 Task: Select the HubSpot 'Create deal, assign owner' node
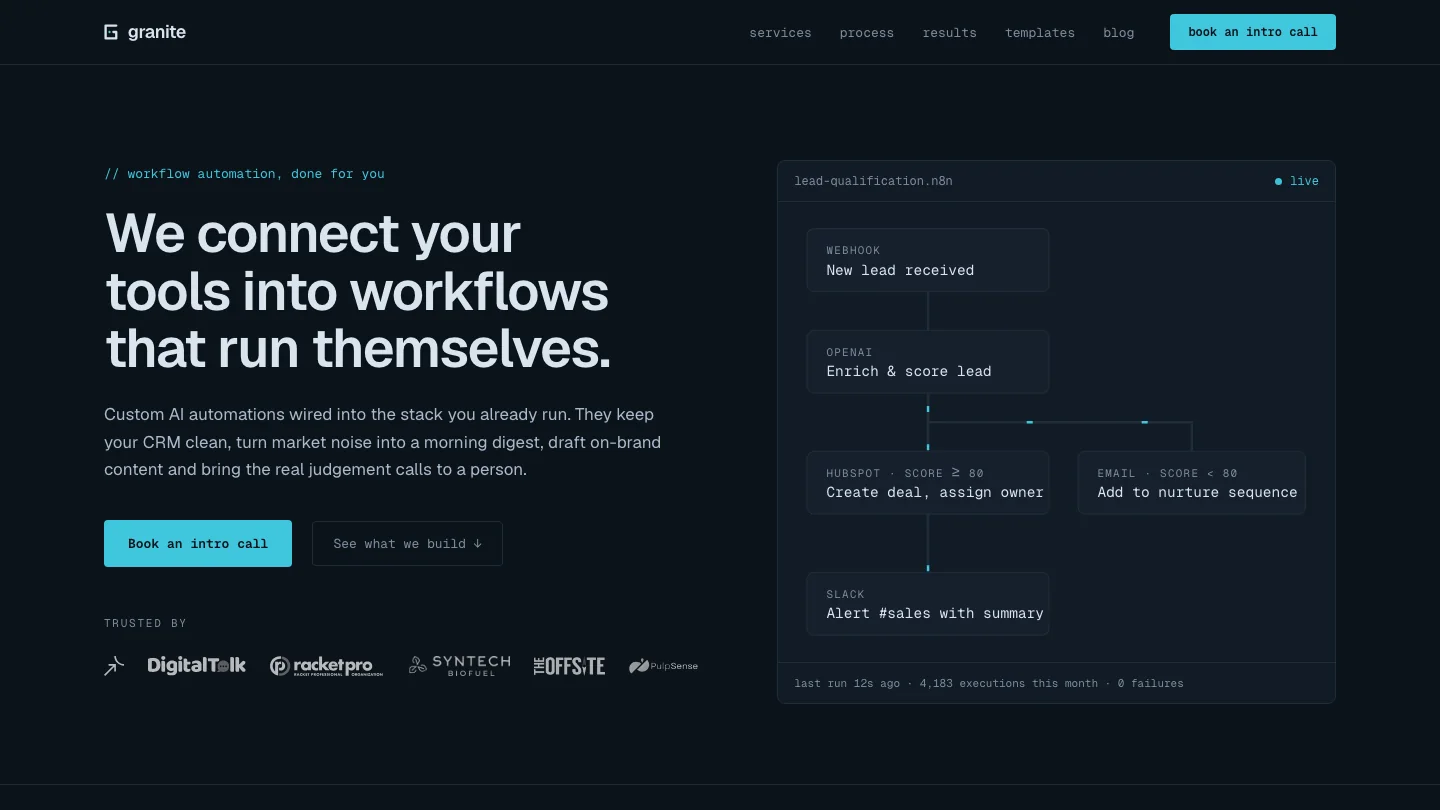click(928, 482)
